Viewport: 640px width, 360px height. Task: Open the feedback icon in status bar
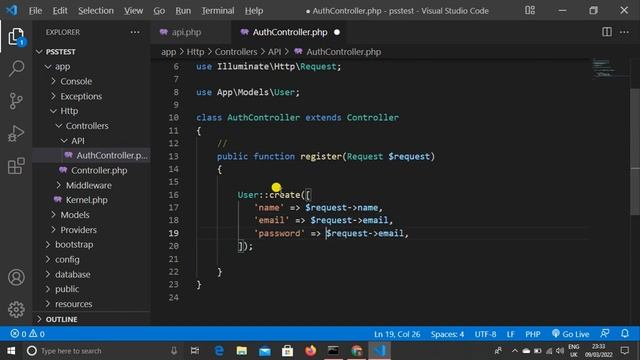605,333
